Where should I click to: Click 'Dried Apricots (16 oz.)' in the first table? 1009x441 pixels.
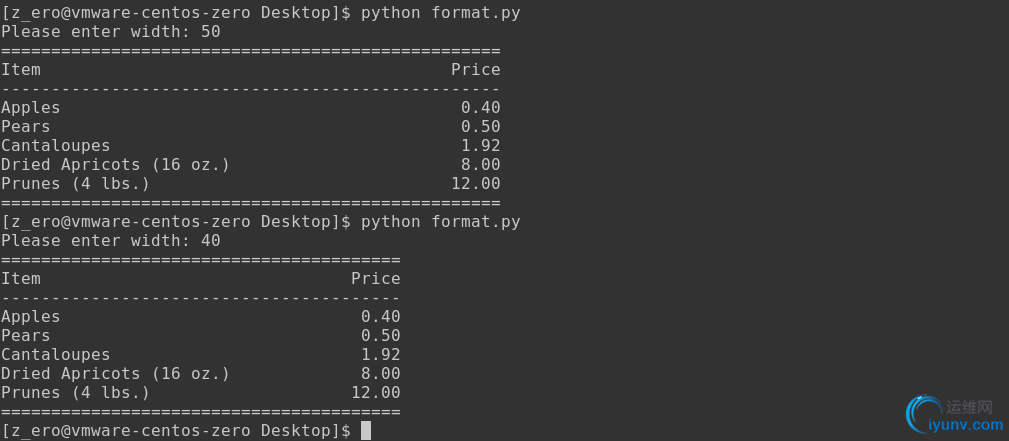[x=115, y=165]
